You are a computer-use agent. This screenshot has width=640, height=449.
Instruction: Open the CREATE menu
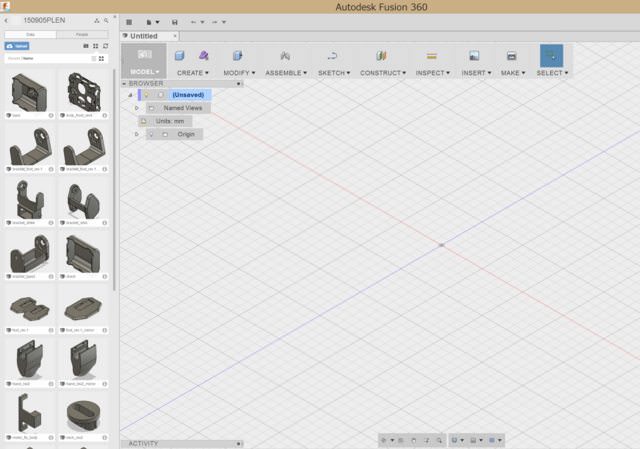(193, 73)
